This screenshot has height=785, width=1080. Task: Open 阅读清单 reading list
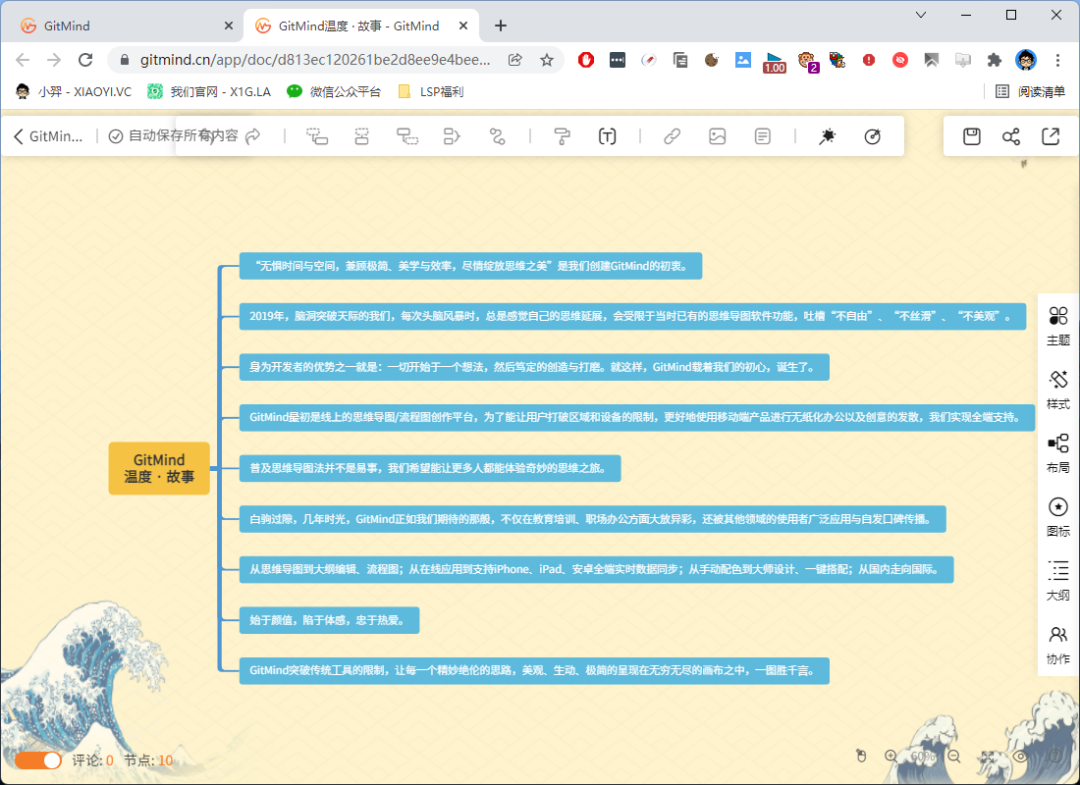pyautogui.click(x=1031, y=92)
